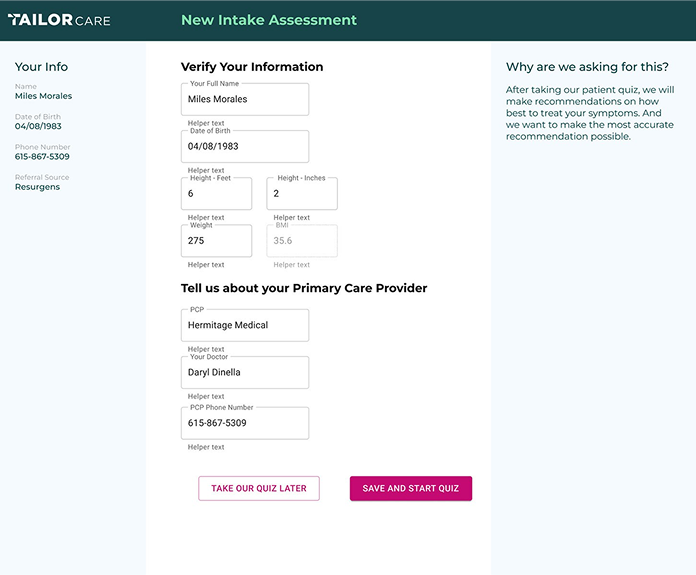Click the Your Full Name field
696x575 pixels.
[245, 99]
